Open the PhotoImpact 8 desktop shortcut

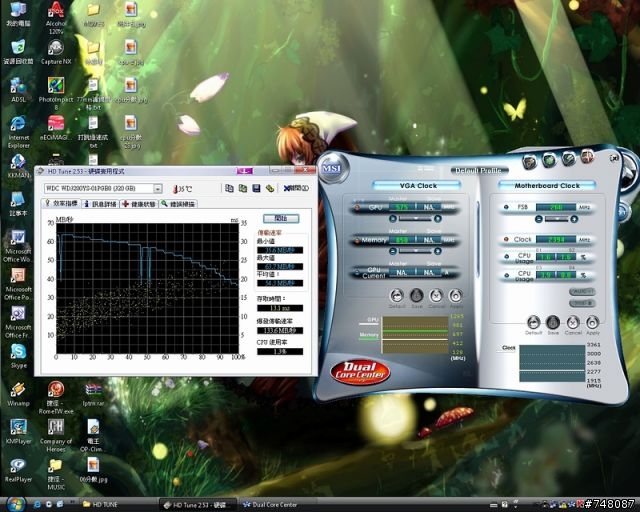click(x=56, y=93)
